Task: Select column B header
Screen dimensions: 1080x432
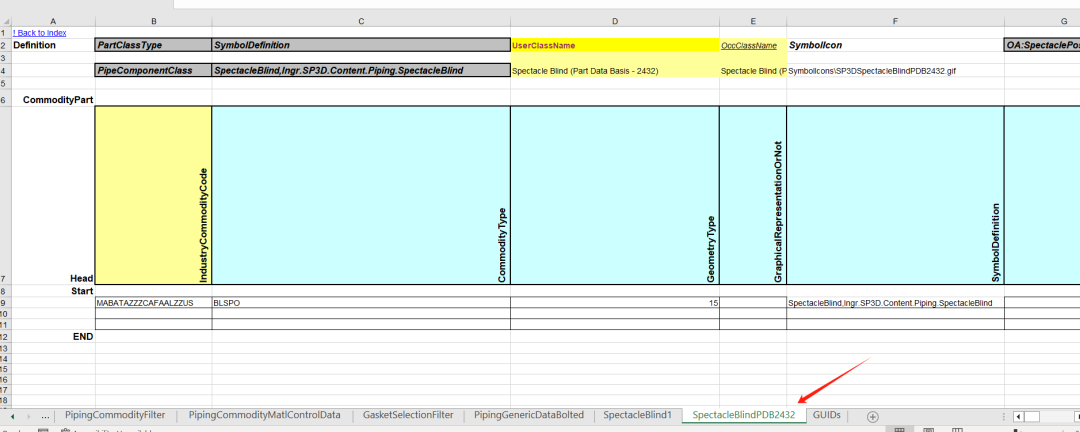Action: tap(154, 21)
